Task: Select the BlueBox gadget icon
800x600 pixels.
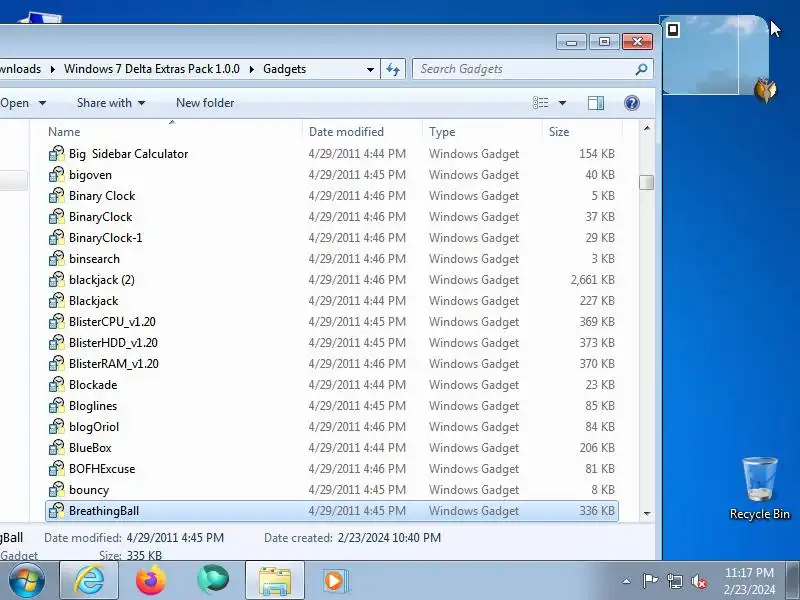Action: pos(57,447)
